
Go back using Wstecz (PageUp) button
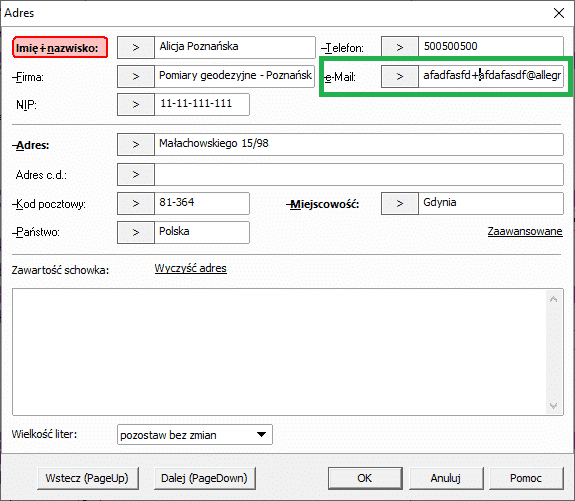[88, 478]
